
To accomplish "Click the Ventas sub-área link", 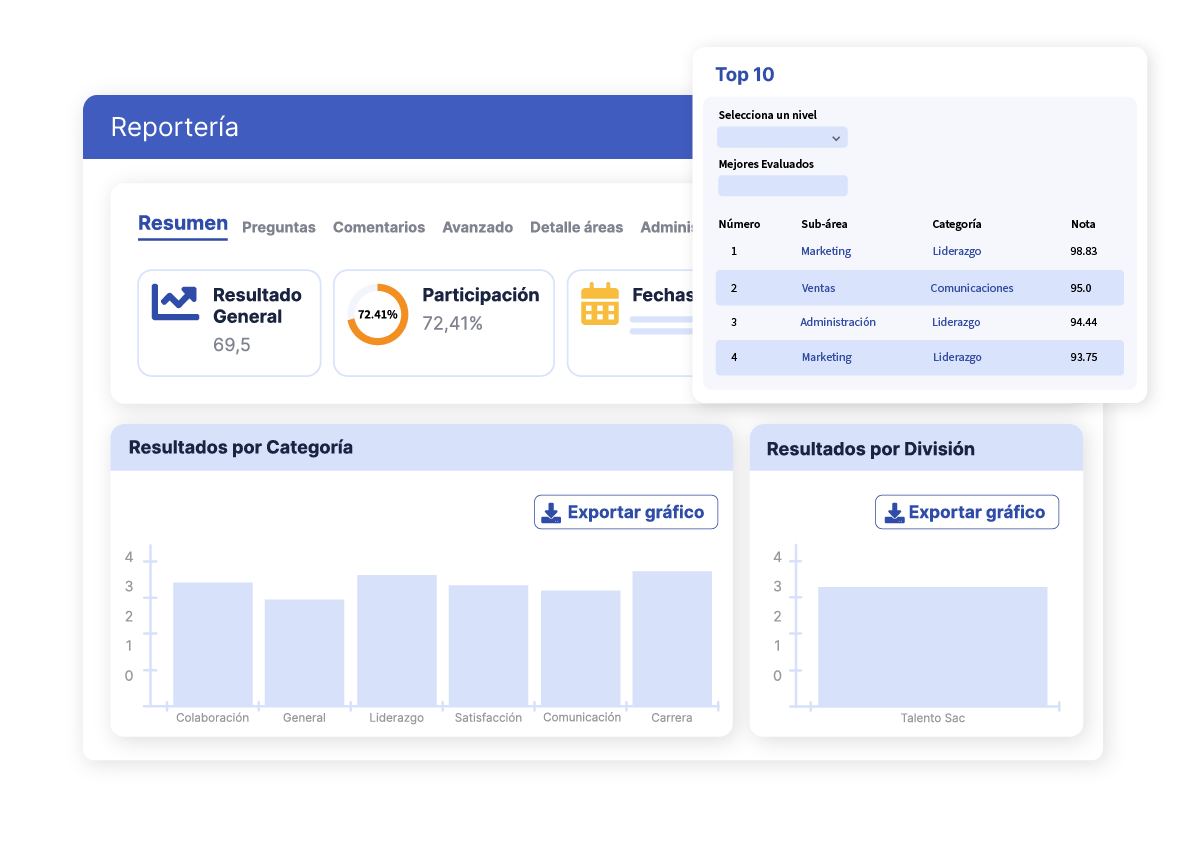I will coord(818,288).
